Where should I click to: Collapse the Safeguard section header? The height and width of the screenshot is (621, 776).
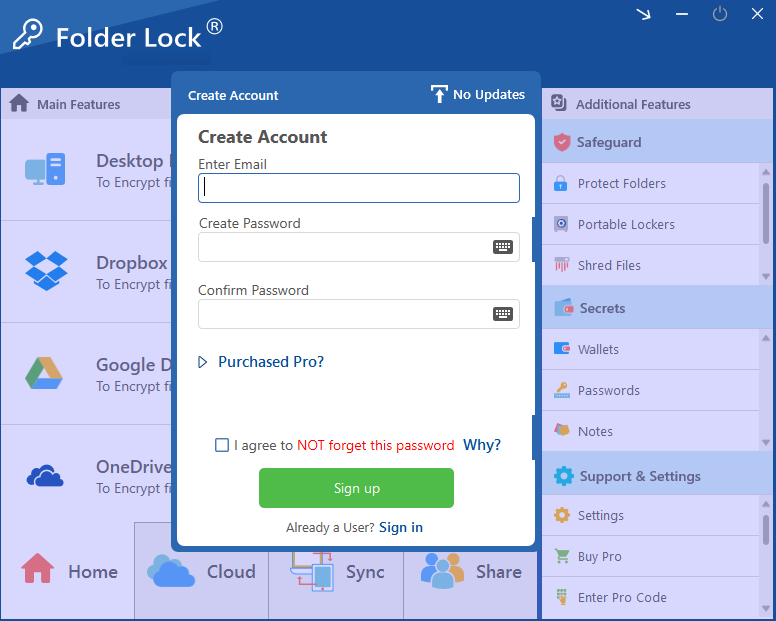tap(657, 142)
